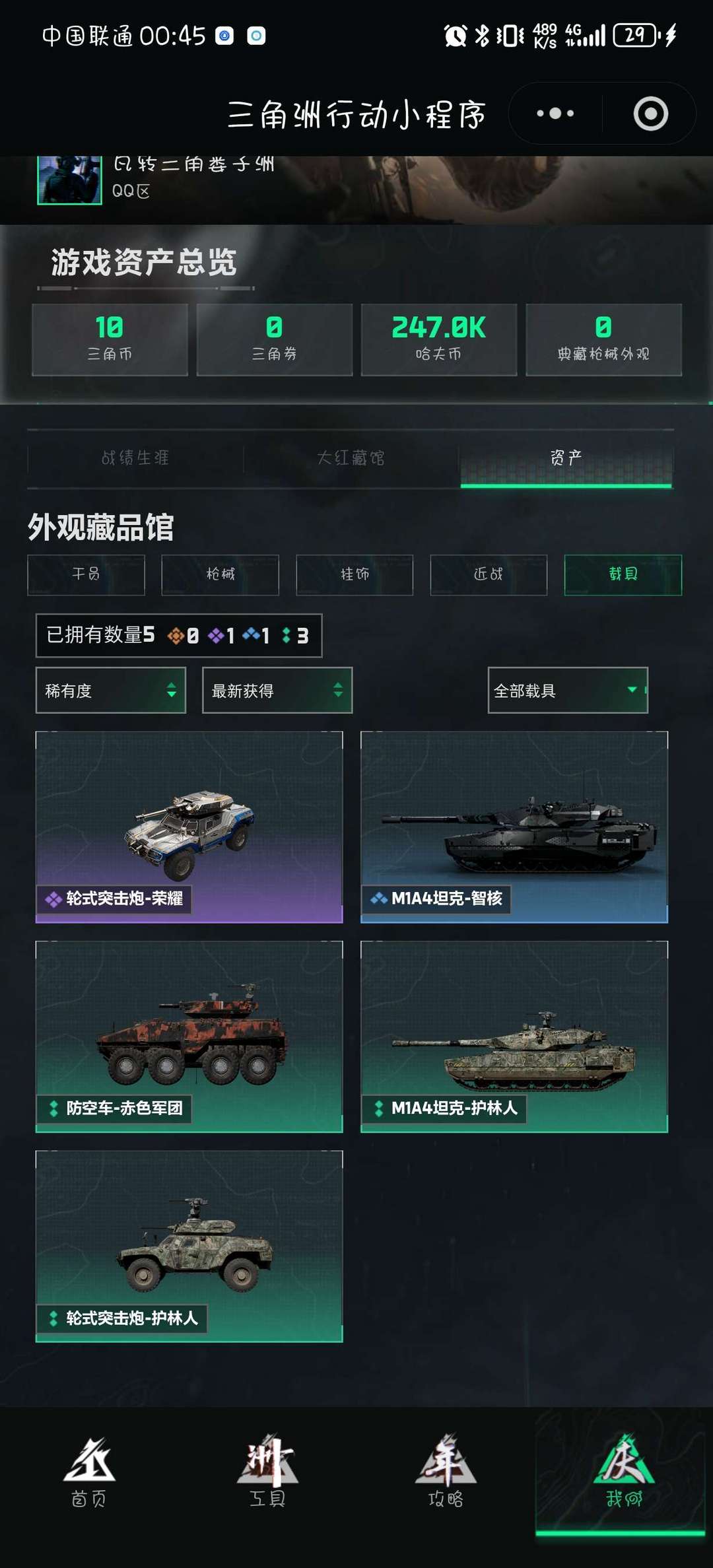Open the 轮式突击炮-荣耀 vehicle skin card

[x=189, y=827]
